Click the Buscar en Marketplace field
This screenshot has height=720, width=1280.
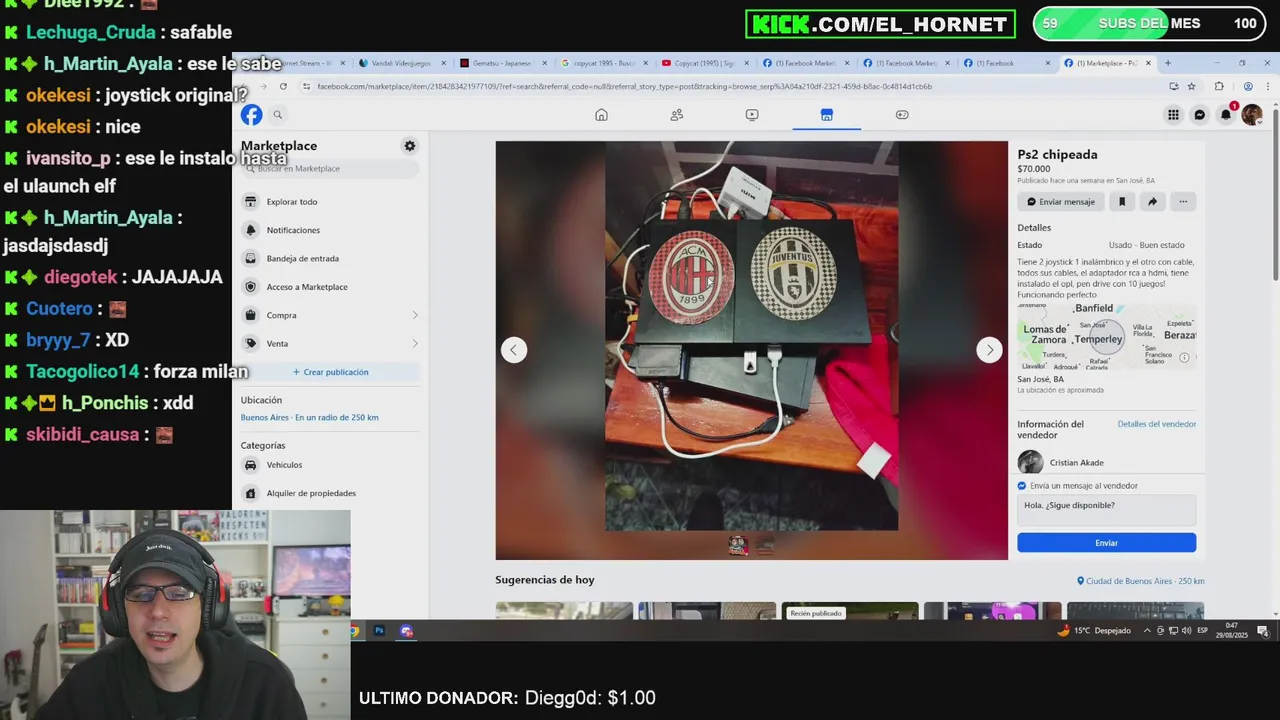point(330,169)
